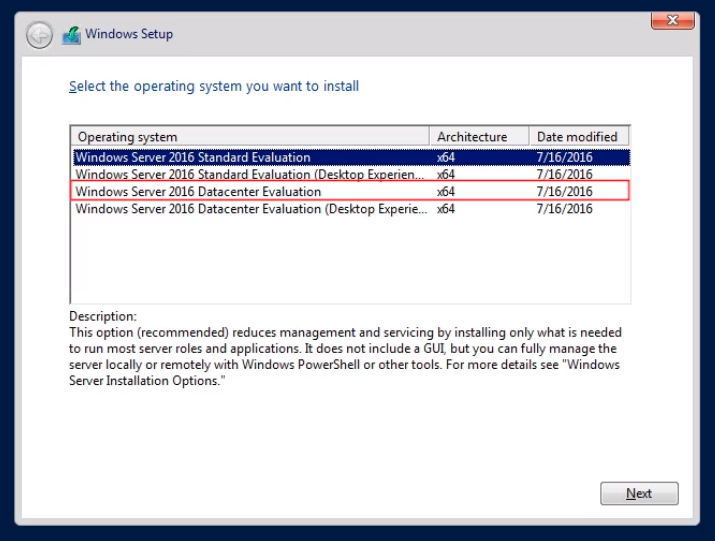Click the Architecture column header
The width and height of the screenshot is (715, 541).
(x=479, y=137)
